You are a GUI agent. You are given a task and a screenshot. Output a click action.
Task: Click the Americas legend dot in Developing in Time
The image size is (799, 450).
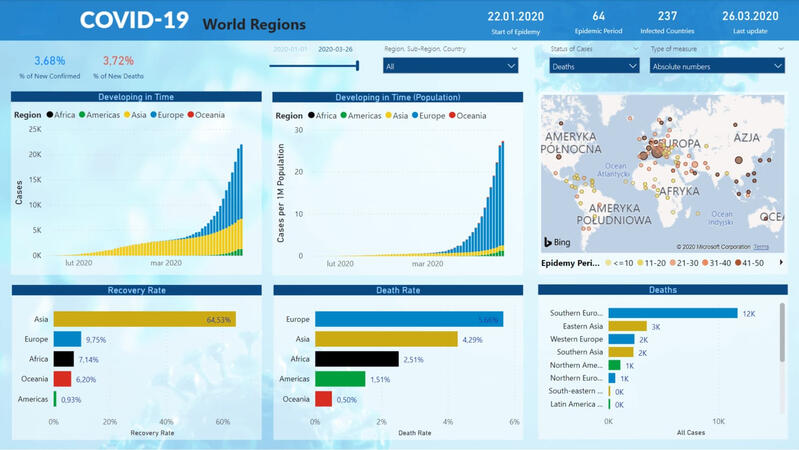(x=82, y=115)
